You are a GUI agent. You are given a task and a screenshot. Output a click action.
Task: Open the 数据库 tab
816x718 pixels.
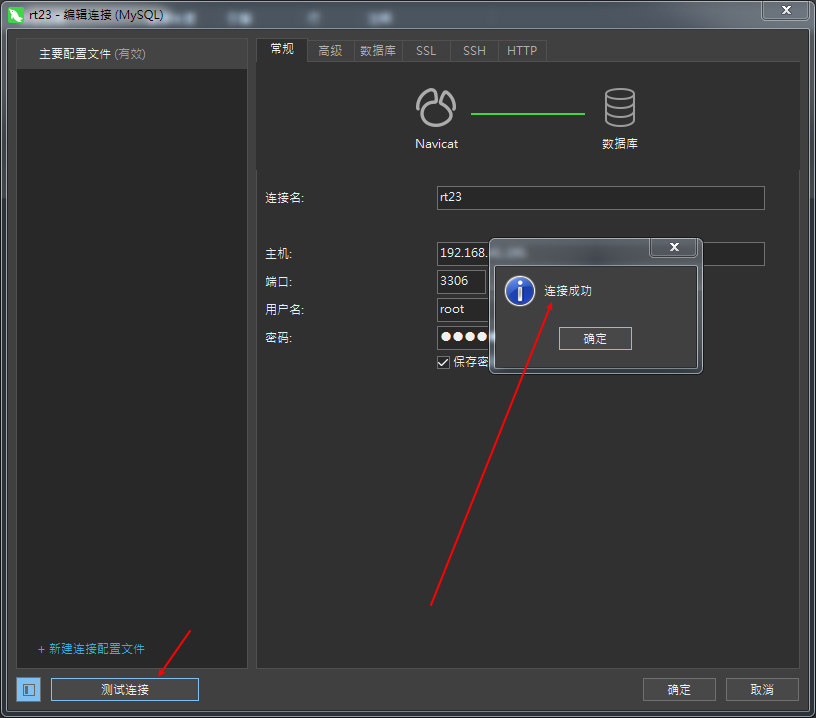click(378, 51)
